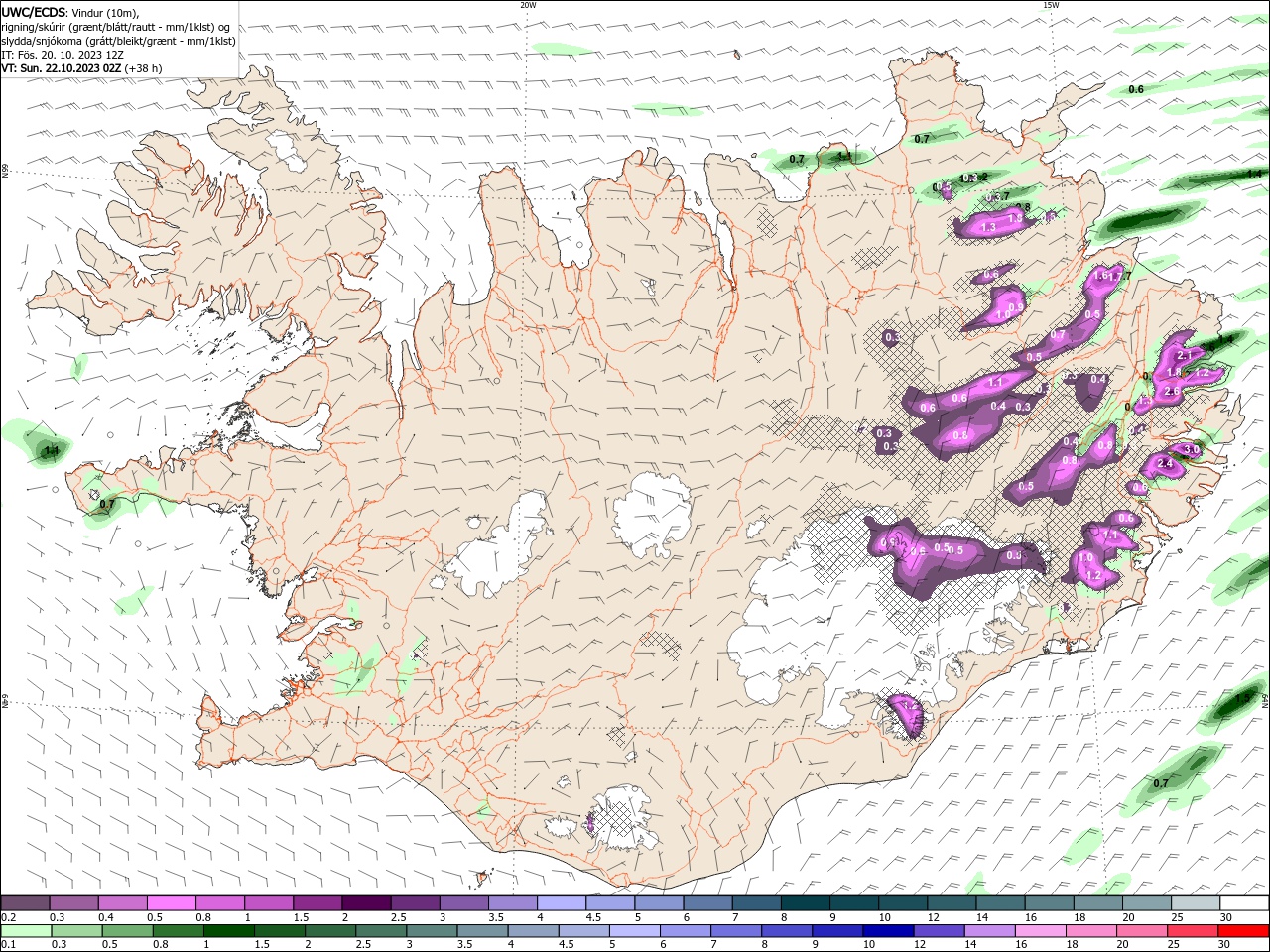Screen dimensions: 1270x952
Task: Click the 'VT: Sun. 22.10.2023 02Z (+38 h)' line
Action: tap(81, 68)
